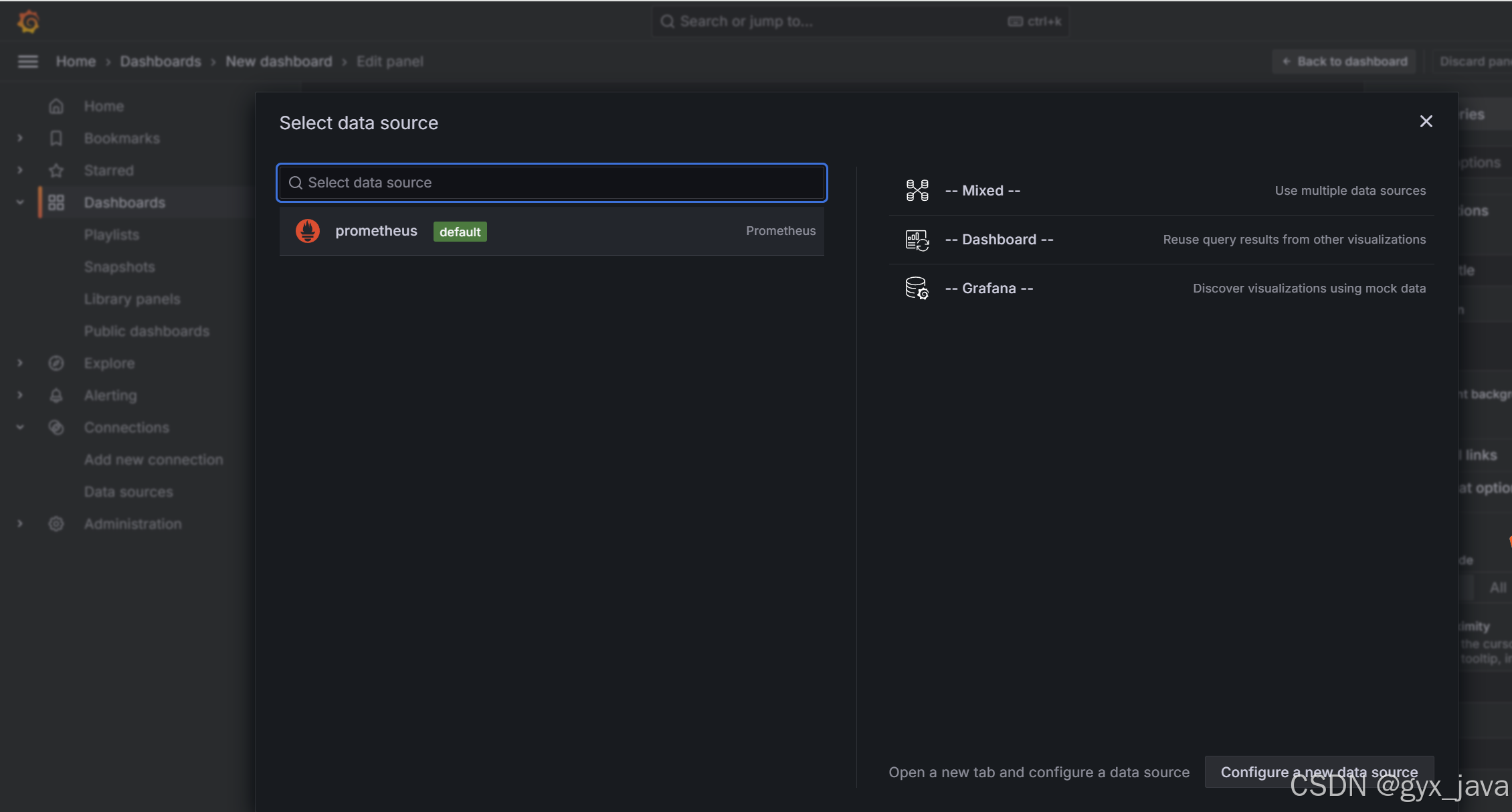
Task: Click the Prometheus flame icon
Action: 308,231
